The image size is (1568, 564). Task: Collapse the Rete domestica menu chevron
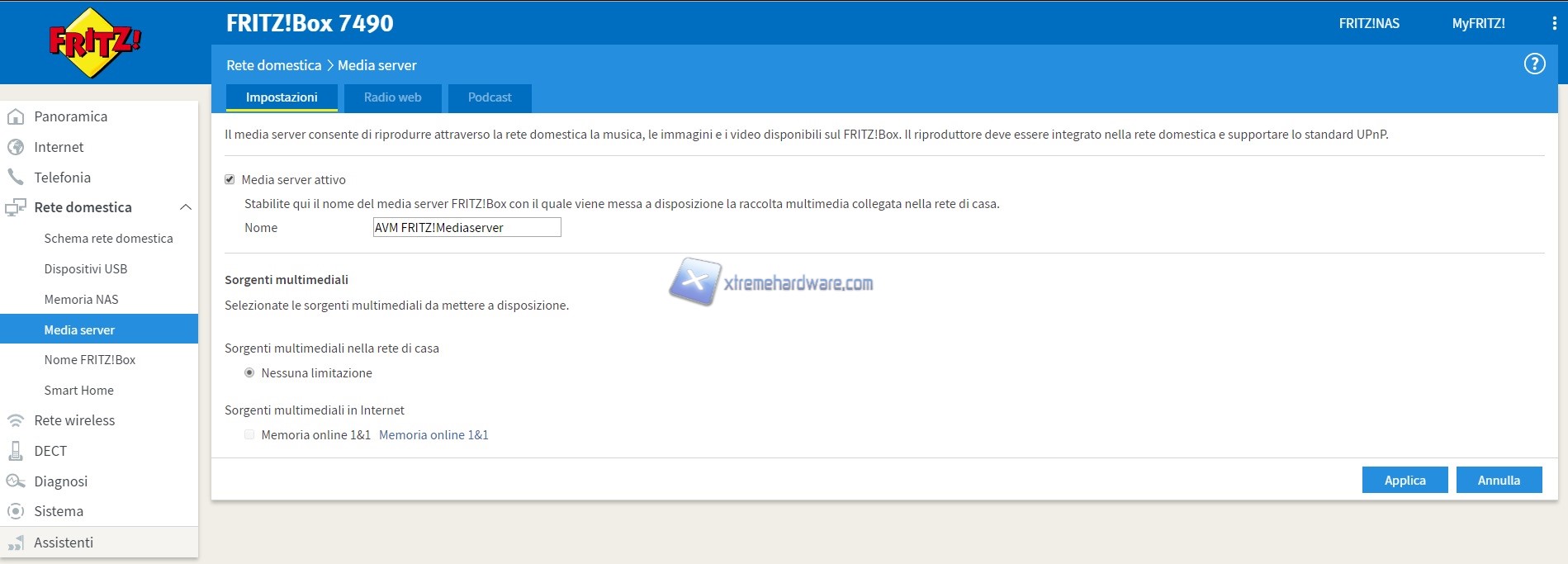[185, 207]
